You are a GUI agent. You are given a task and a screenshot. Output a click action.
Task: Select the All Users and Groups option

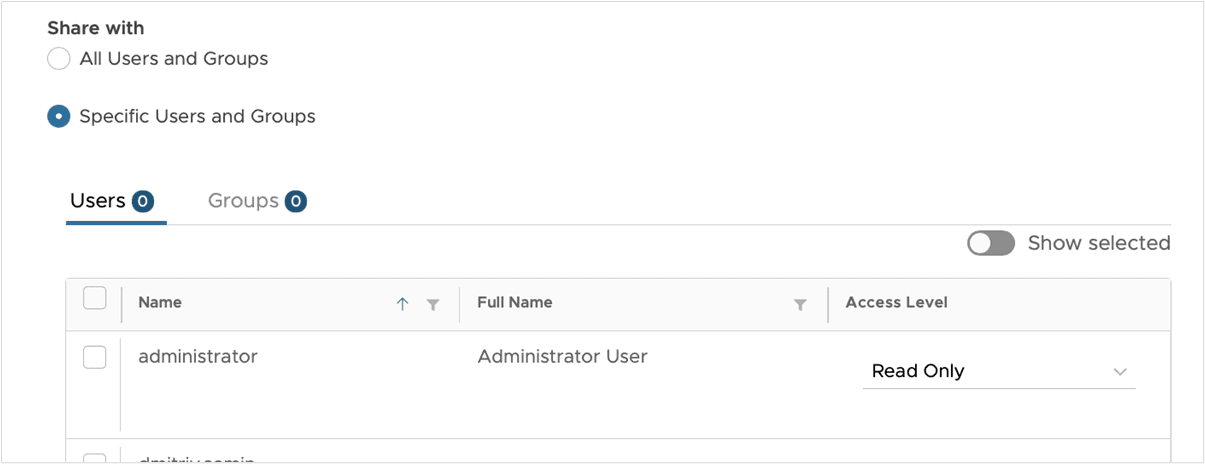click(59, 59)
